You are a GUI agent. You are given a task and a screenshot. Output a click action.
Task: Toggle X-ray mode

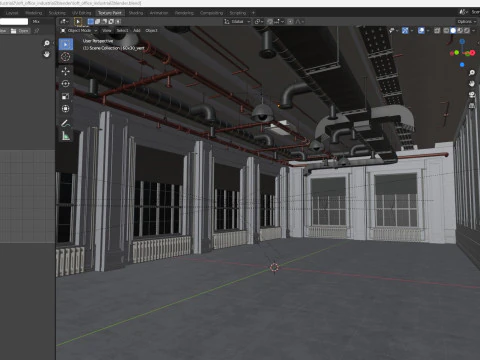[x=437, y=31]
